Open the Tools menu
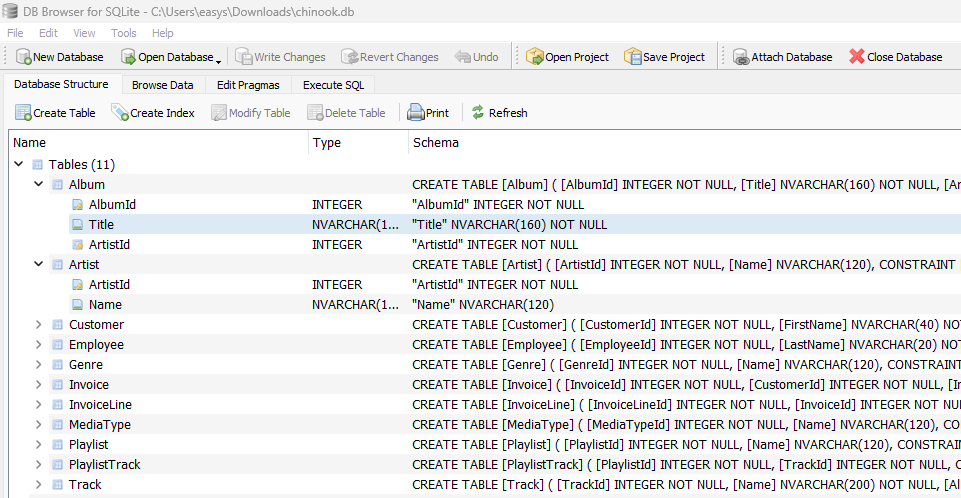This screenshot has height=498, width=961. pyautogui.click(x=123, y=33)
